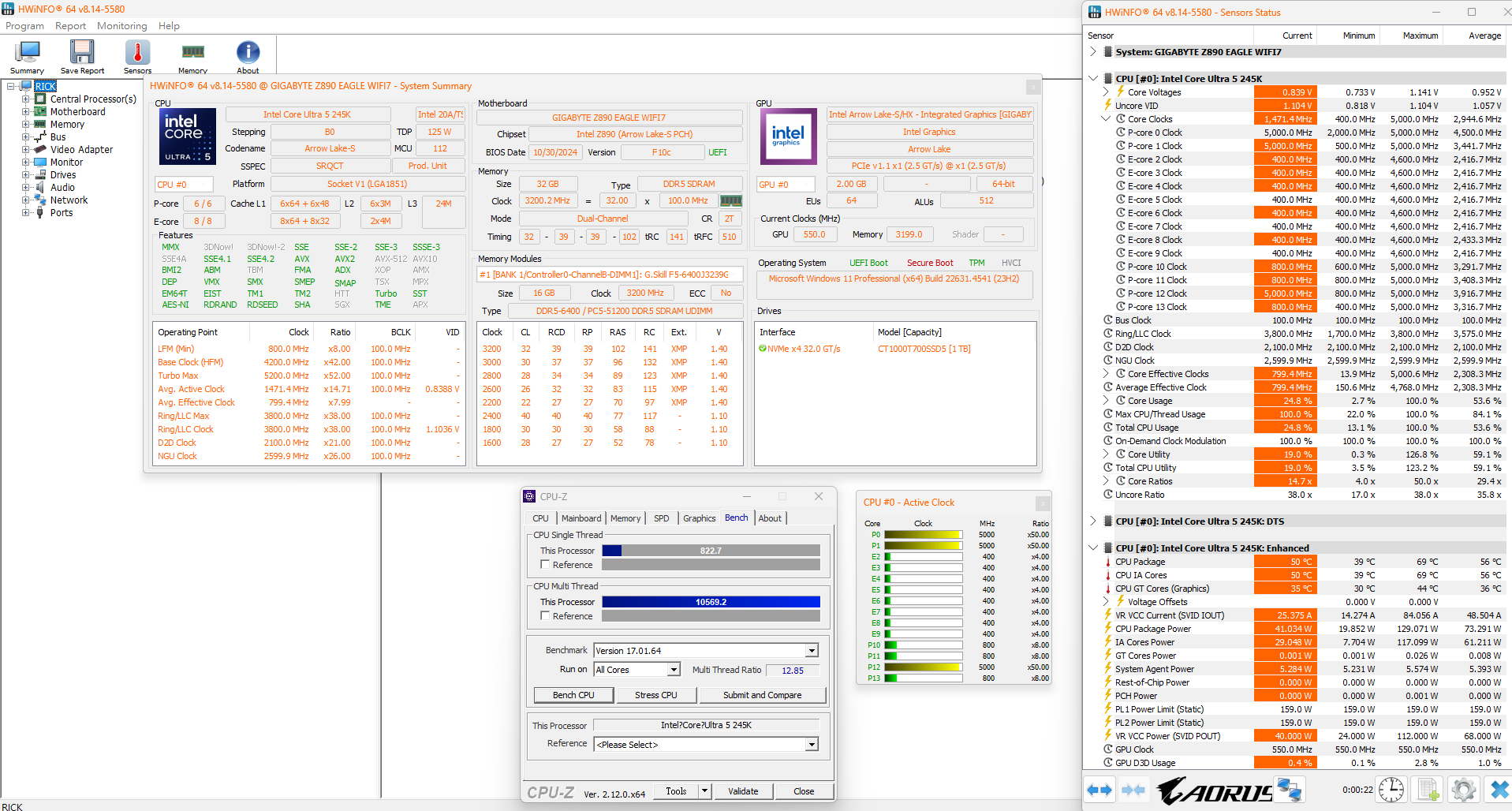This screenshot has width=1512, height=811.
Task: Click the Maximum column header in Sensors
Action: 1420,36
